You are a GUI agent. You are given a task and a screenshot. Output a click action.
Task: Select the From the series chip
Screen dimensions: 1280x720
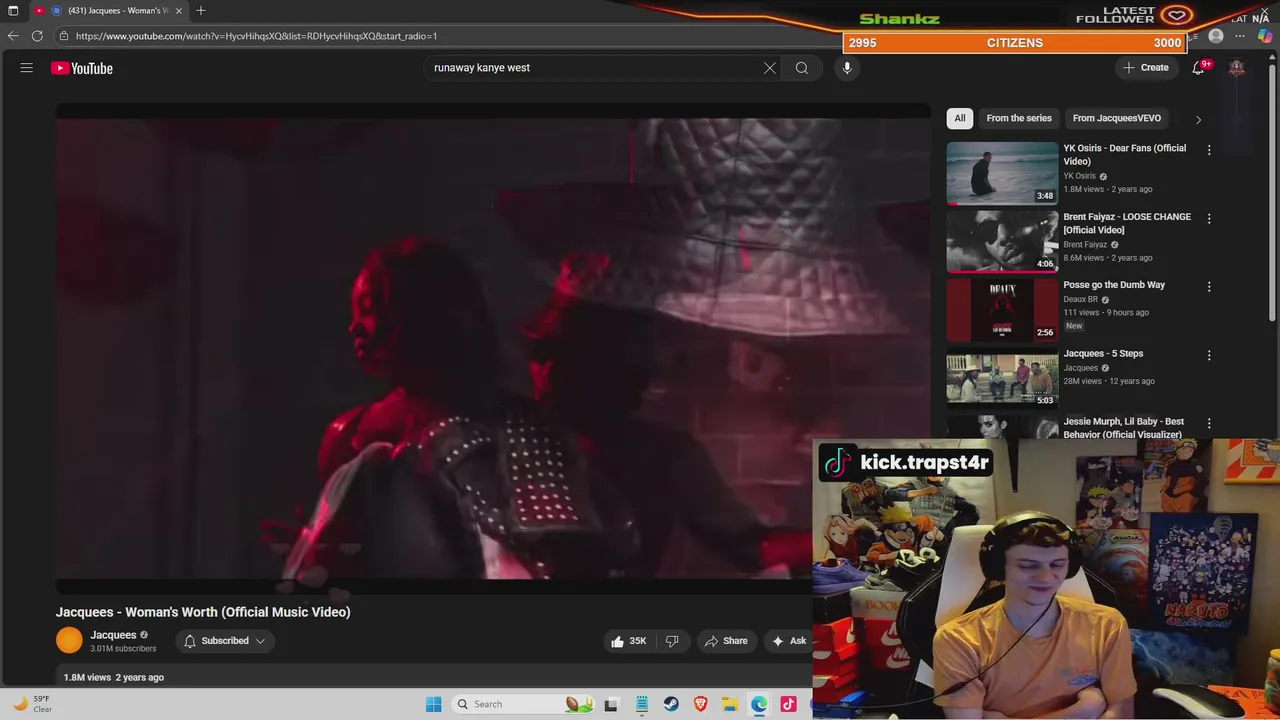(1019, 118)
